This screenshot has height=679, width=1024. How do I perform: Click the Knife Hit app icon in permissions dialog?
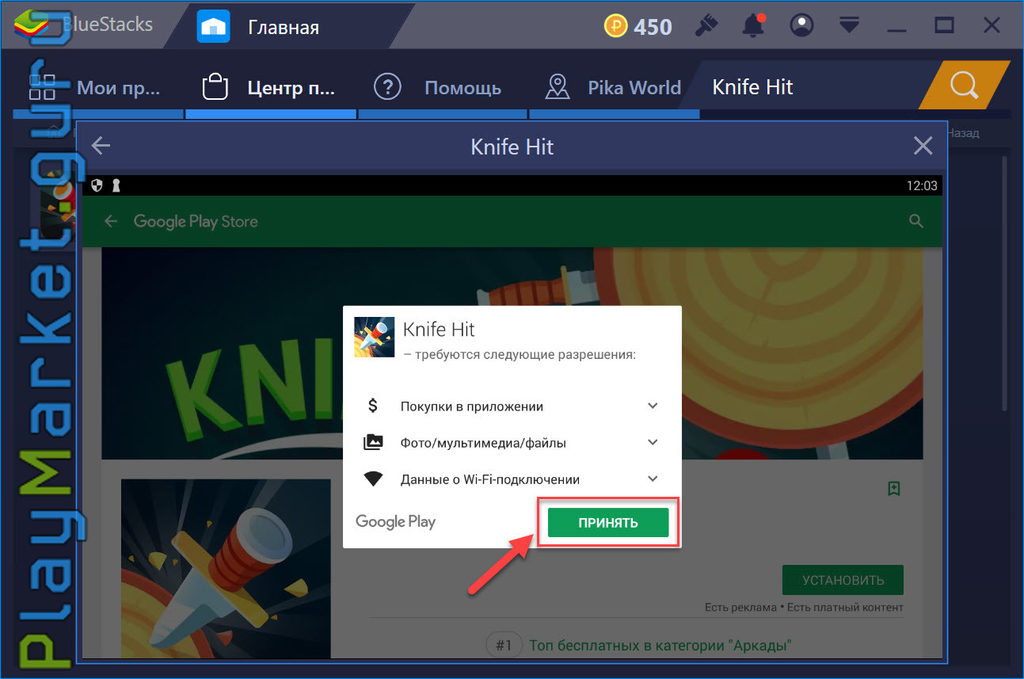[374, 337]
